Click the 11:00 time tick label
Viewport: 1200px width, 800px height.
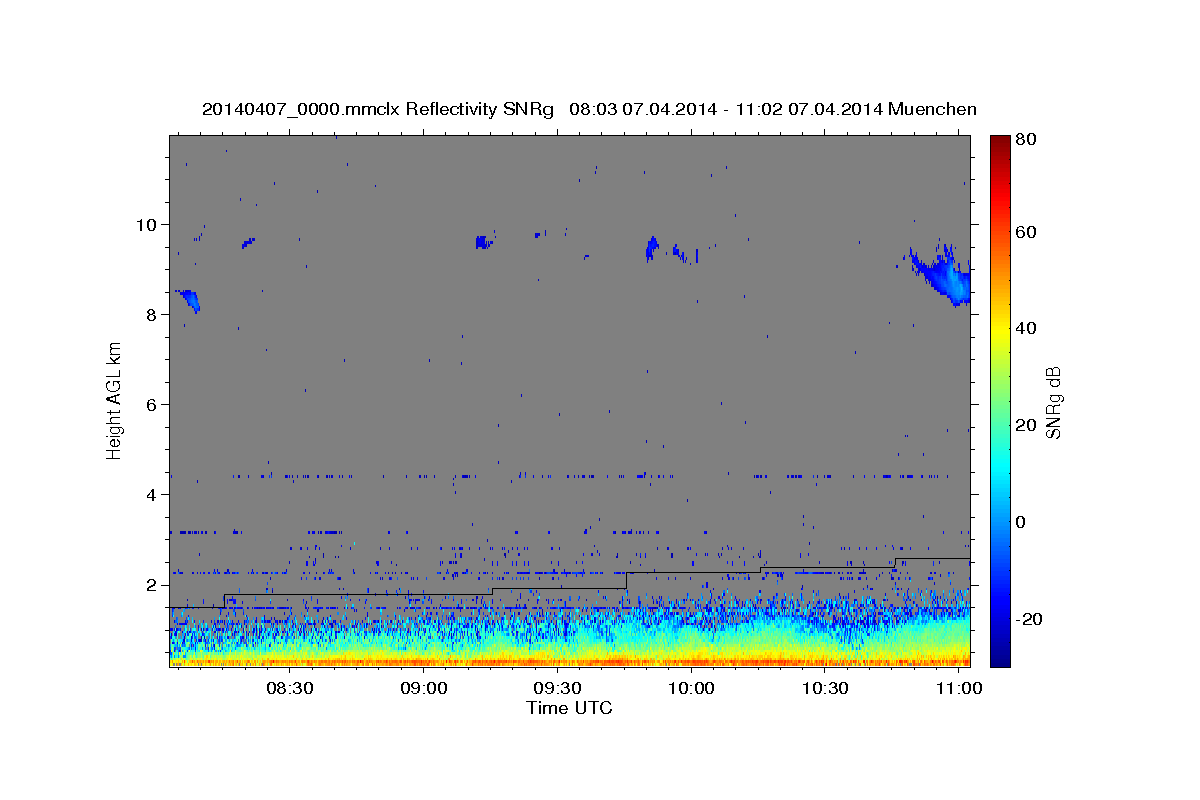coord(958,689)
